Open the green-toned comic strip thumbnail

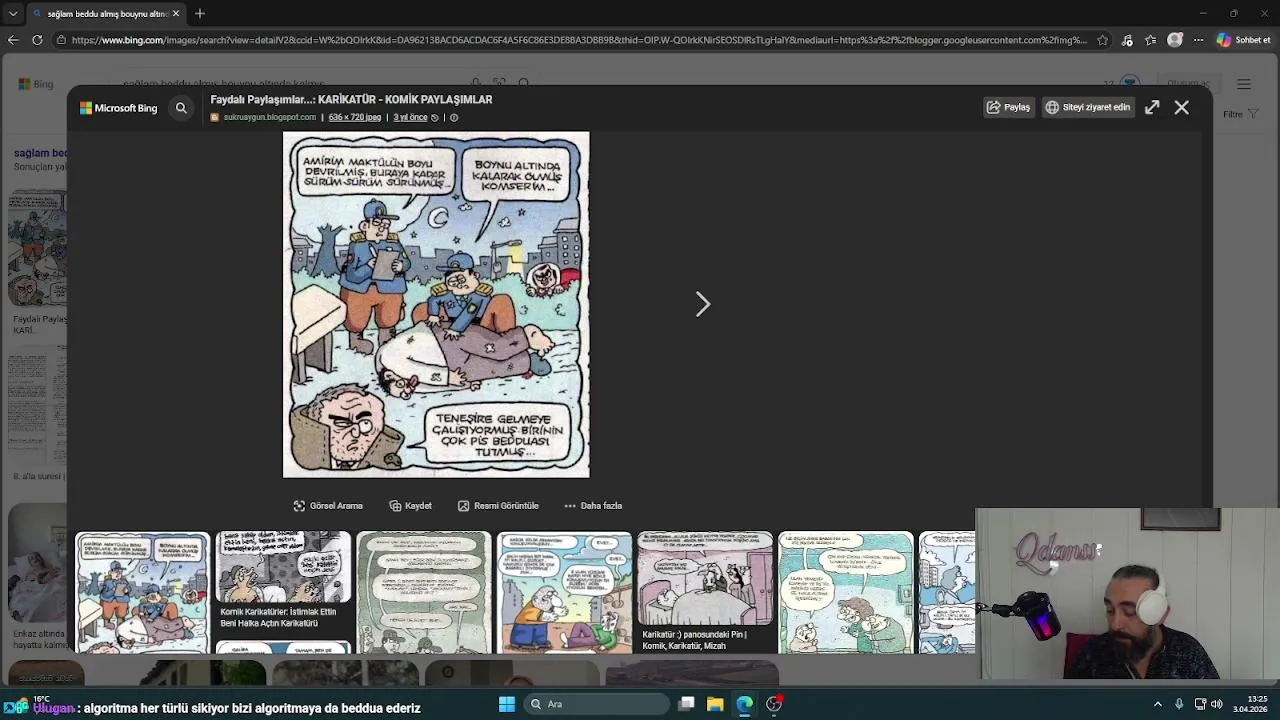pyautogui.click(x=424, y=592)
